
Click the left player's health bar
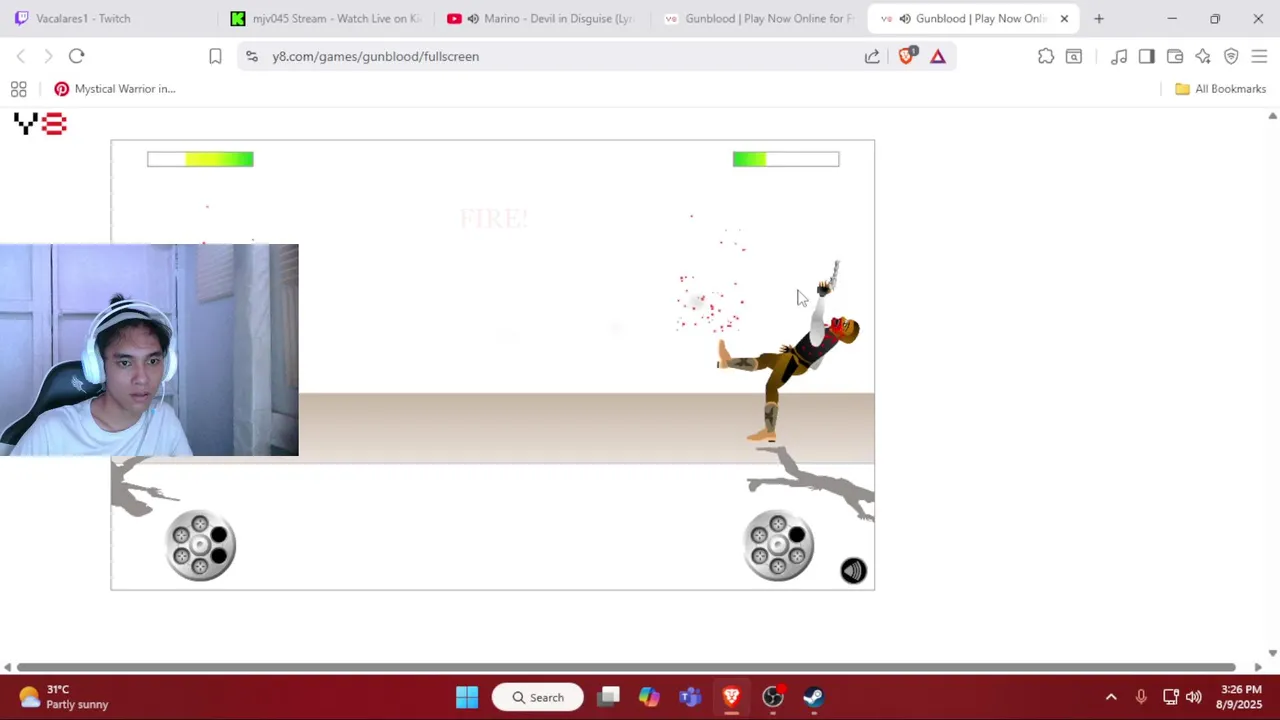(x=200, y=159)
